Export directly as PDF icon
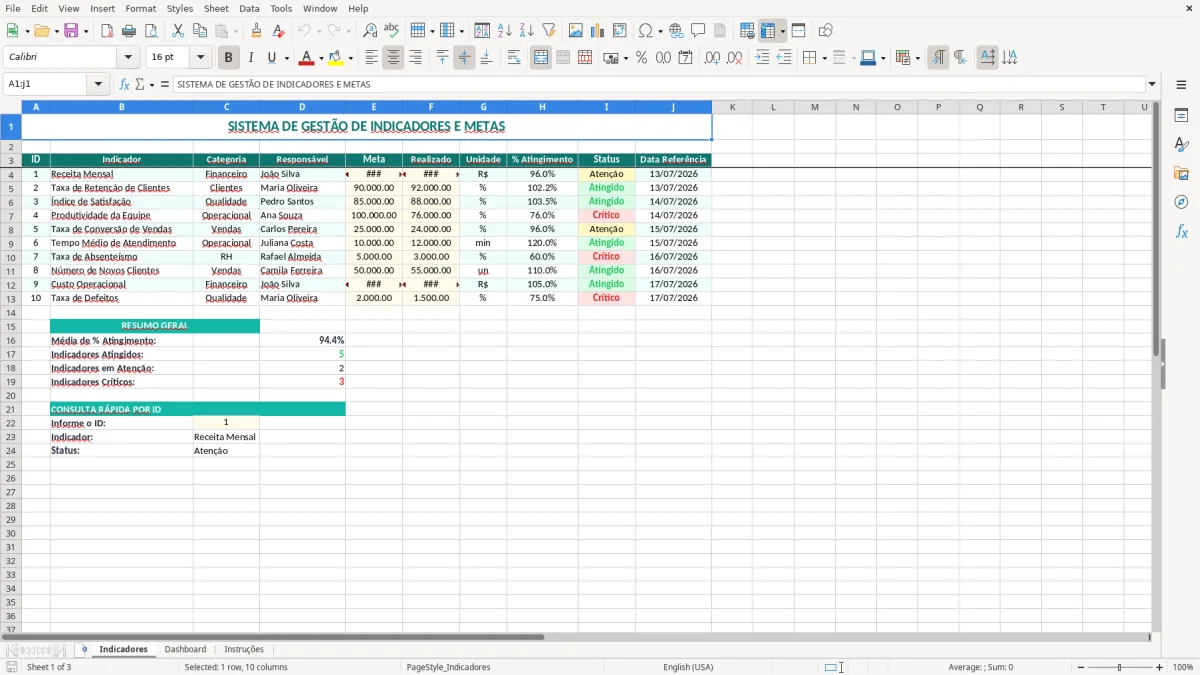 coord(106,31)
